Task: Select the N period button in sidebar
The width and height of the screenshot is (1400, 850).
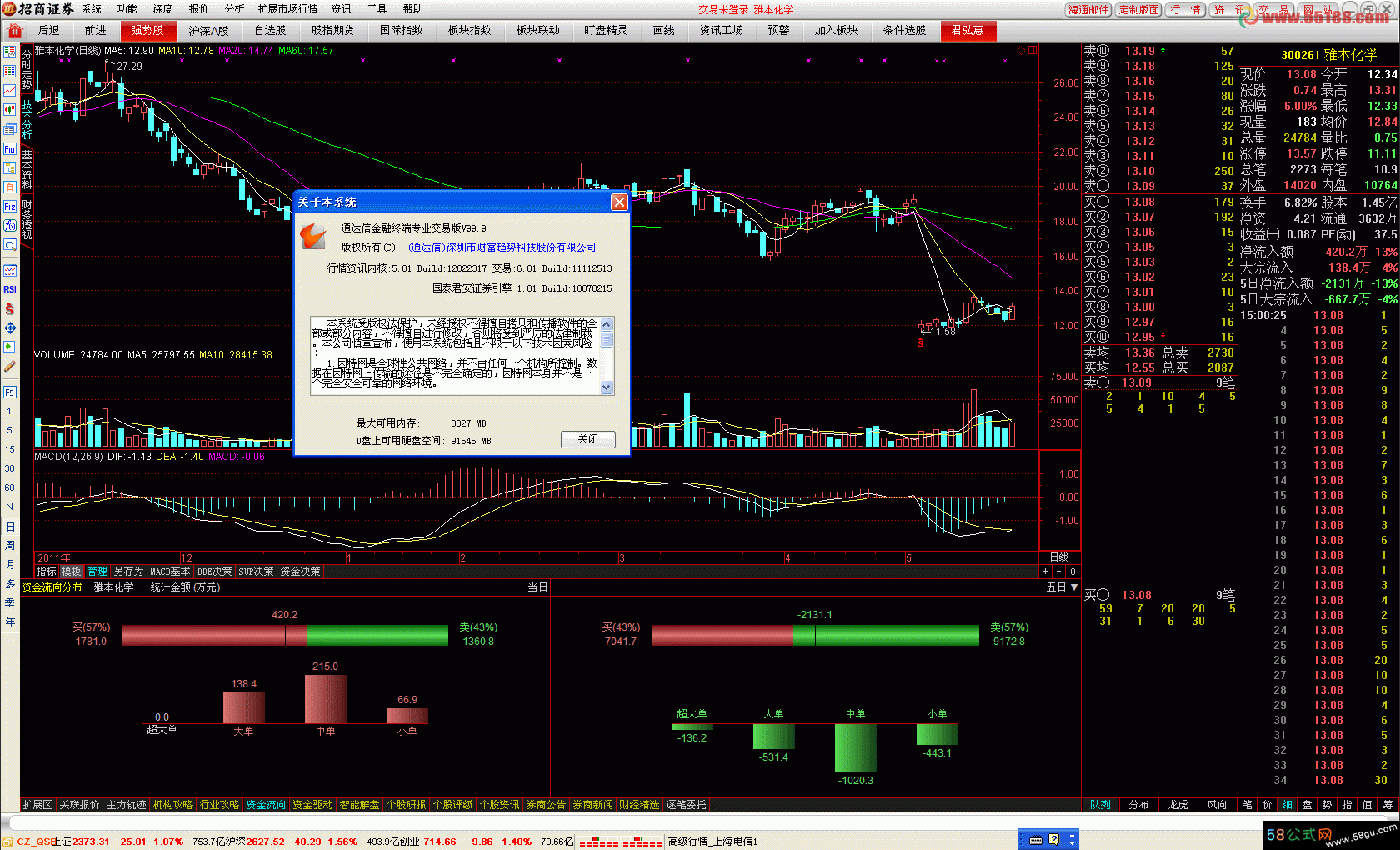Action: pyautogui.click(x=10, y=507)
